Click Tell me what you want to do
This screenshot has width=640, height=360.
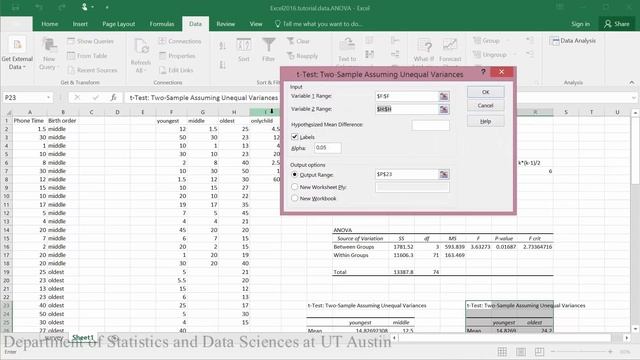point(318,24)
